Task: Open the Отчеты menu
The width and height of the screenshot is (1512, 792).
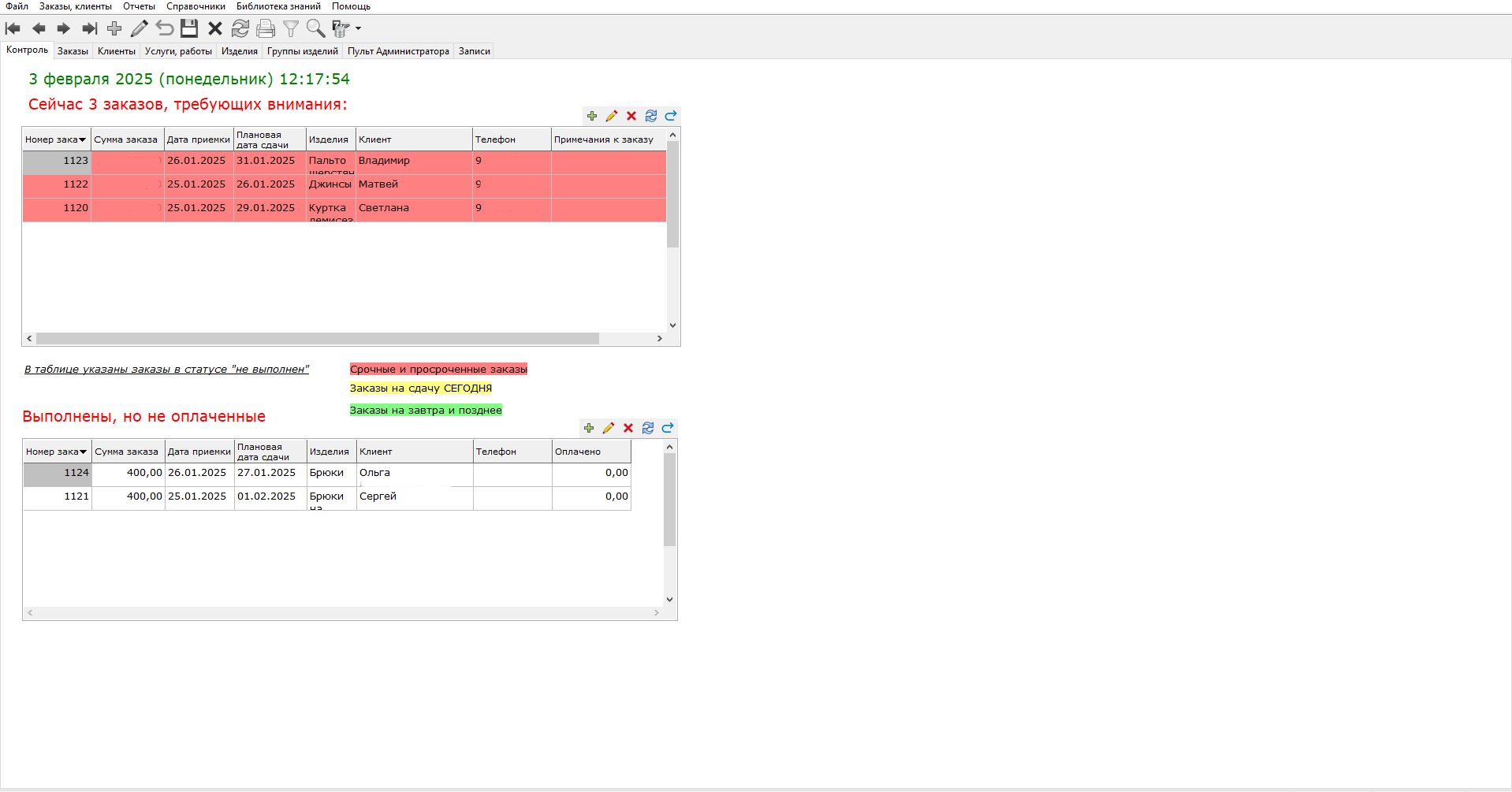Action: (139, 6)
